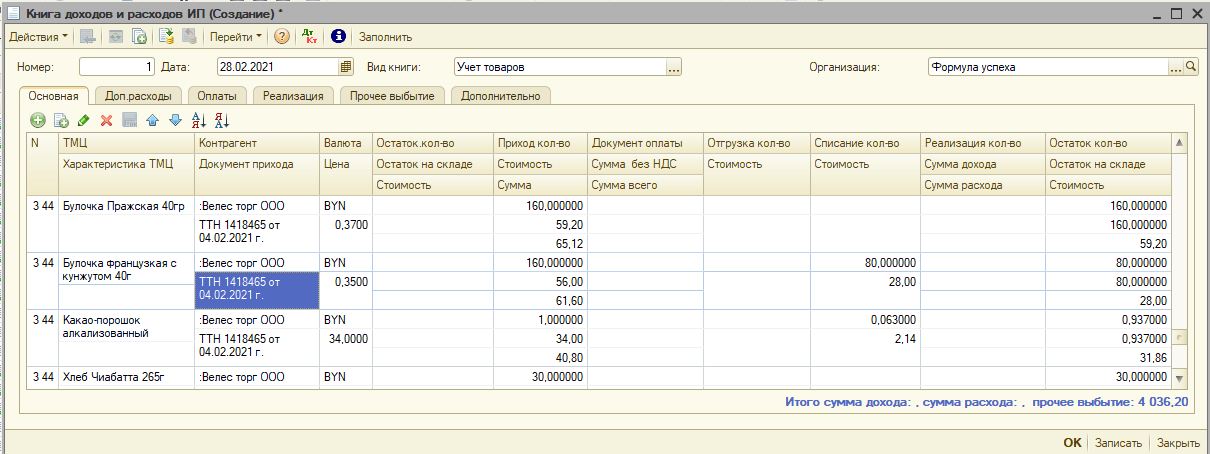The image size is (1210, 454).
Task: Open the calendar picker for Дата
Action: [x=346, y=68]
